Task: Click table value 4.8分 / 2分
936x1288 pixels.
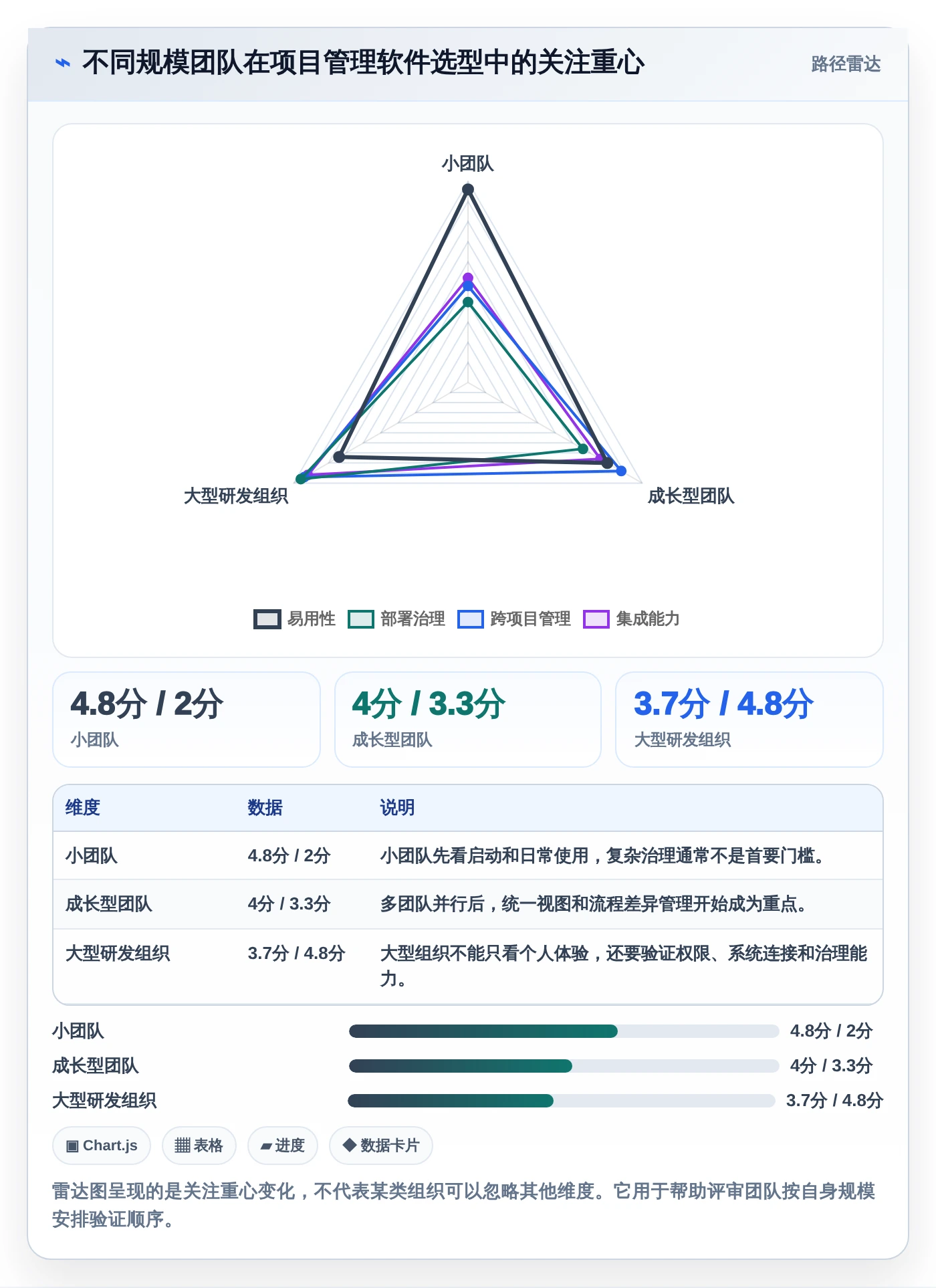Action: (289, 855)
